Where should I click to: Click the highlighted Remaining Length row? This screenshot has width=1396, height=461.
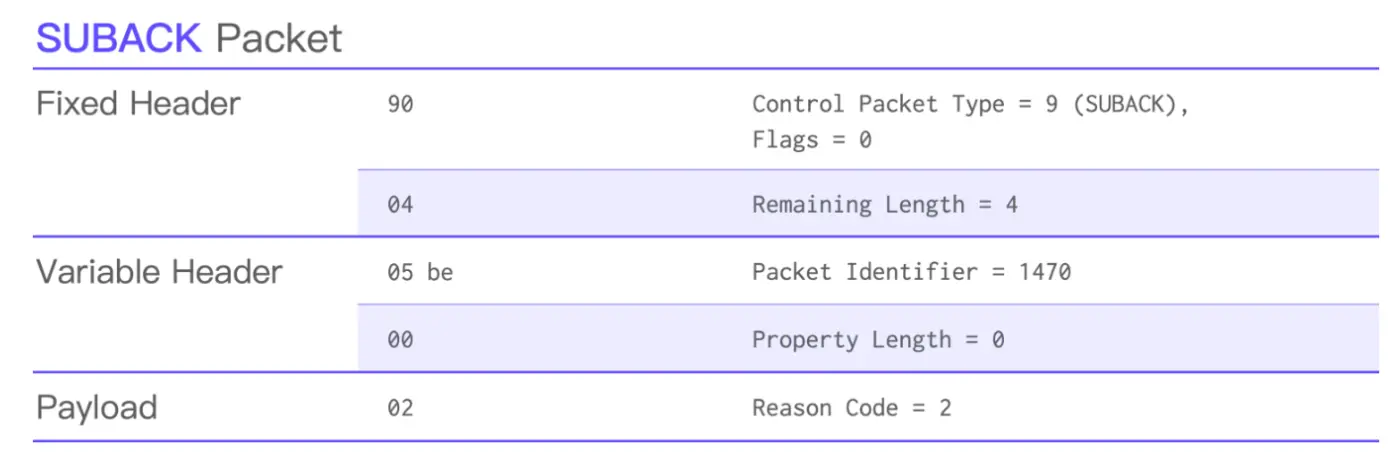click(868, 203)
